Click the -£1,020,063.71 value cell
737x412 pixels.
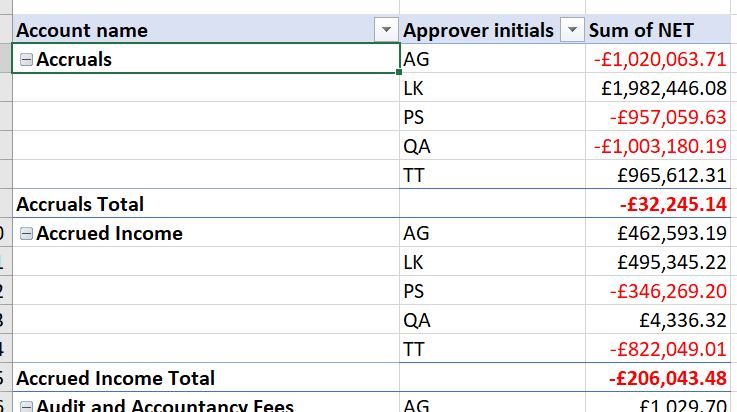coord(660,60)
